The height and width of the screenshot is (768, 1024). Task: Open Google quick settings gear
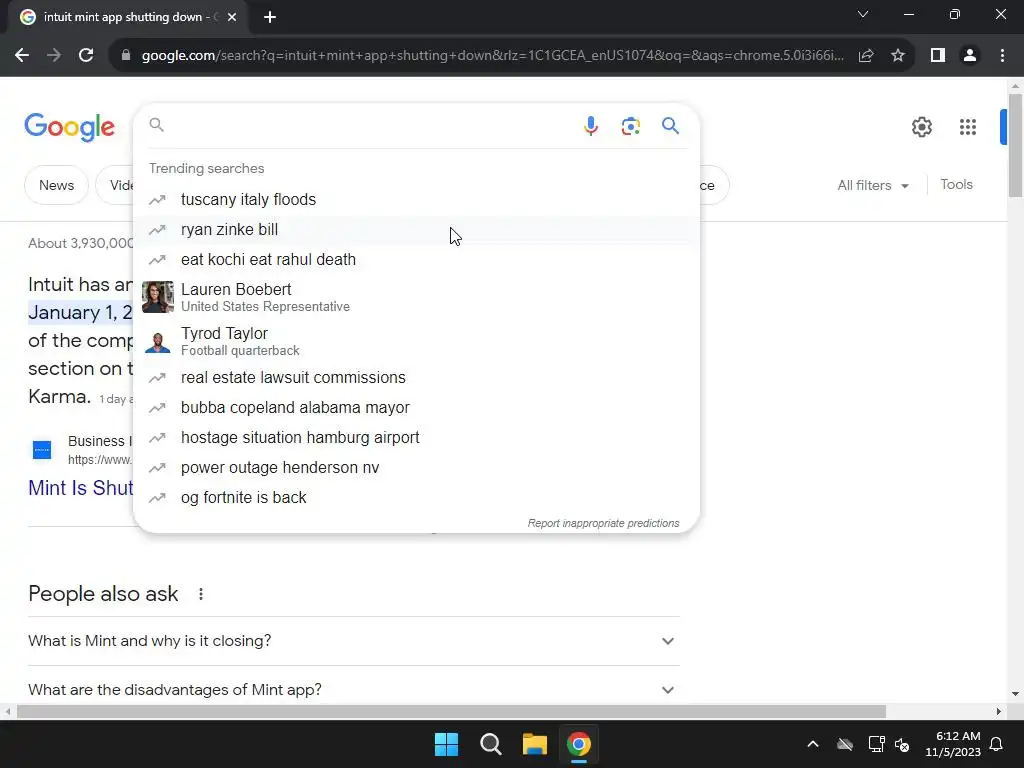(x=921, y=127)
